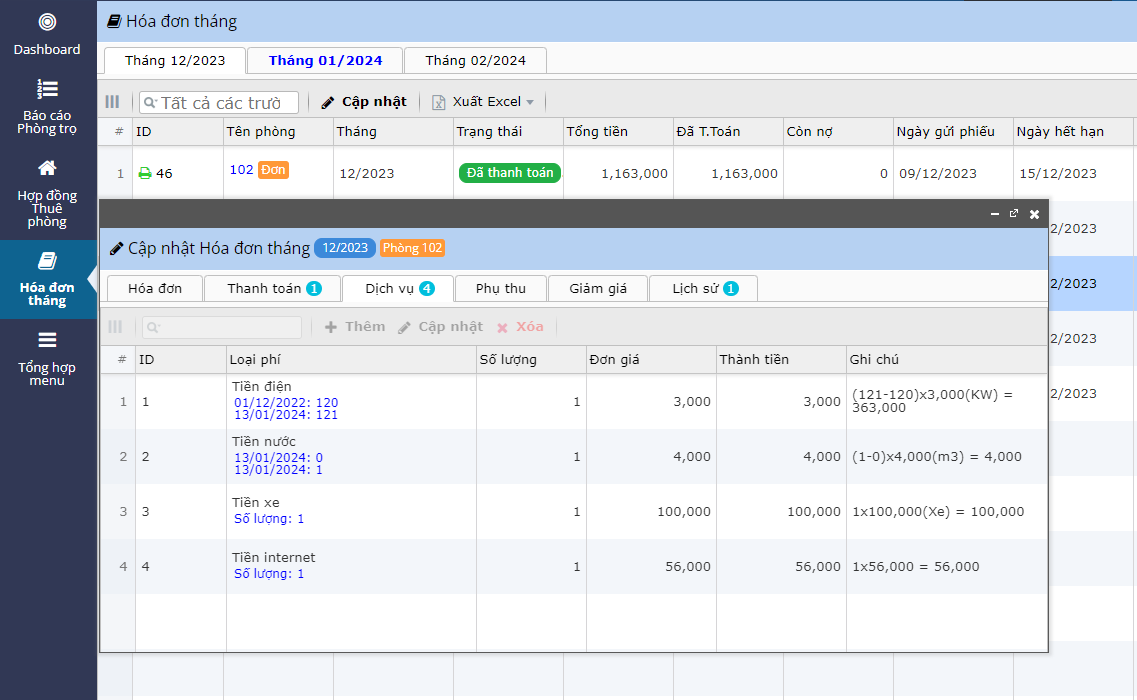Click the search magnifier in main toolbar
The width and height of the screenshot is (1137, 700).
click(150, 103)
